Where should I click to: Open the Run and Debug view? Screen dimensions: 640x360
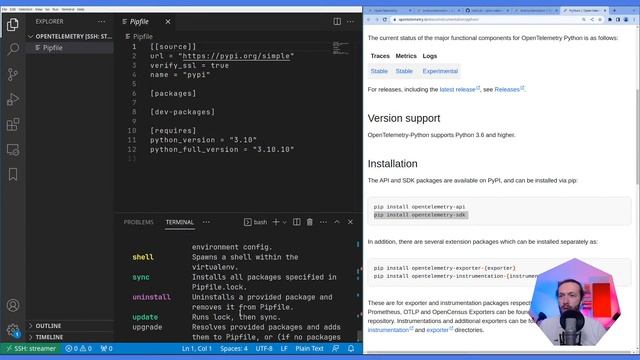pyautogui.click(x=13, y=99)
